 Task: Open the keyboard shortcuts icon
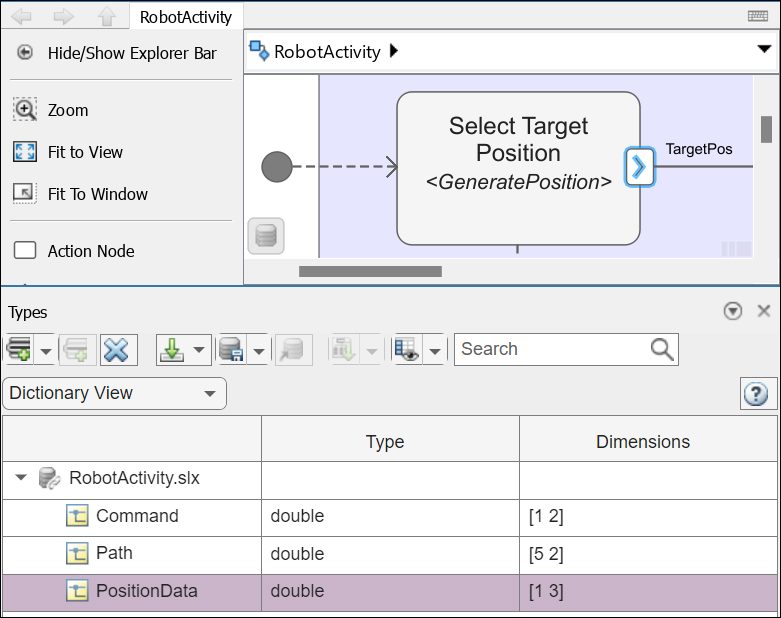coord(758,16)
